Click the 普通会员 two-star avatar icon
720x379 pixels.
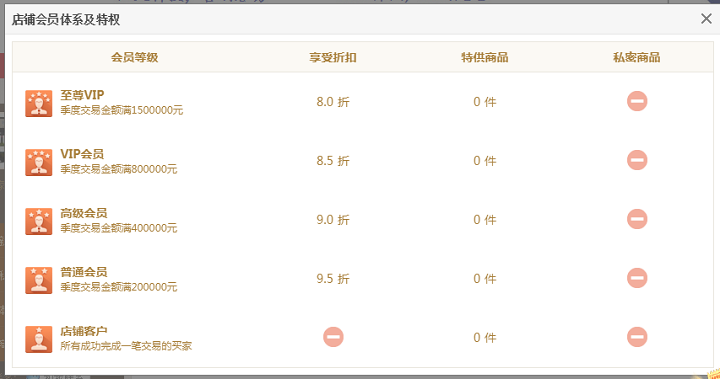39,280
